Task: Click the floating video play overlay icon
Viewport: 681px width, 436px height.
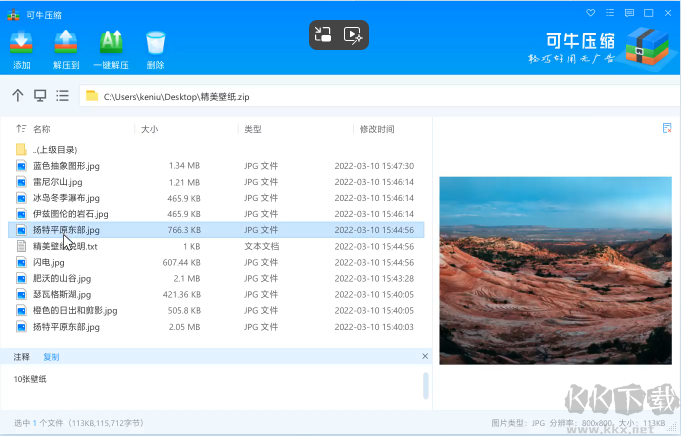Action: pyautogui.click(x=353, y=35)
